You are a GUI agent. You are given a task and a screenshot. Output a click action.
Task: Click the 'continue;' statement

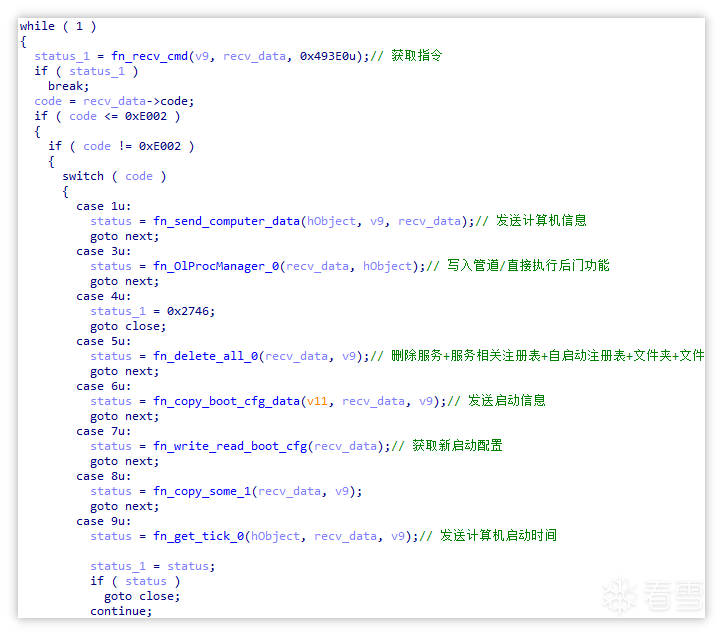(121, 611)
